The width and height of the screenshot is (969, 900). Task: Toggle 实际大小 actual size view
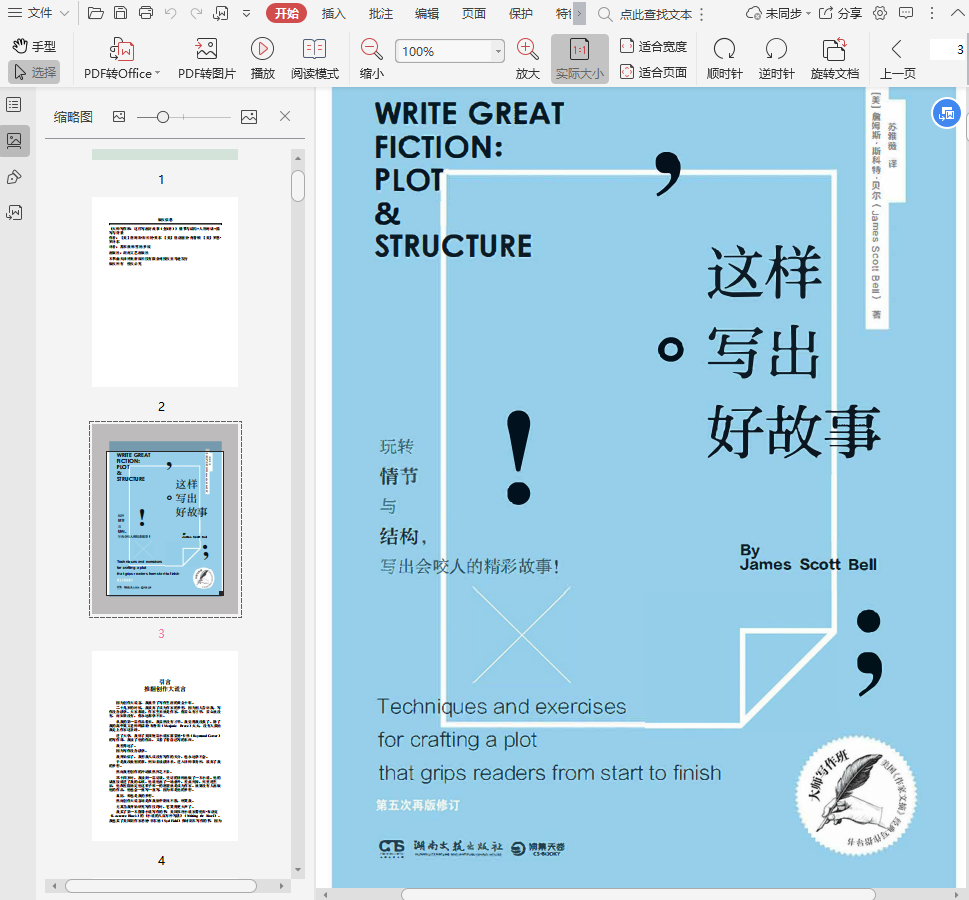[x=580, y=59]
